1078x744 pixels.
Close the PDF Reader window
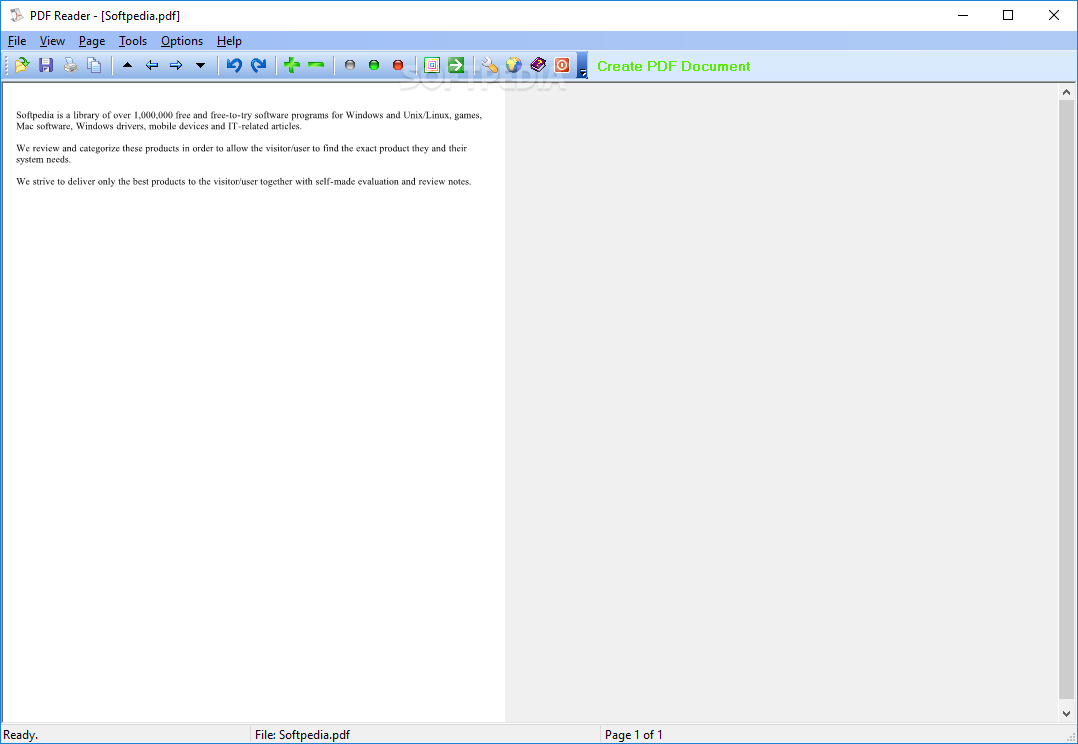click(x=1054, y=15)
